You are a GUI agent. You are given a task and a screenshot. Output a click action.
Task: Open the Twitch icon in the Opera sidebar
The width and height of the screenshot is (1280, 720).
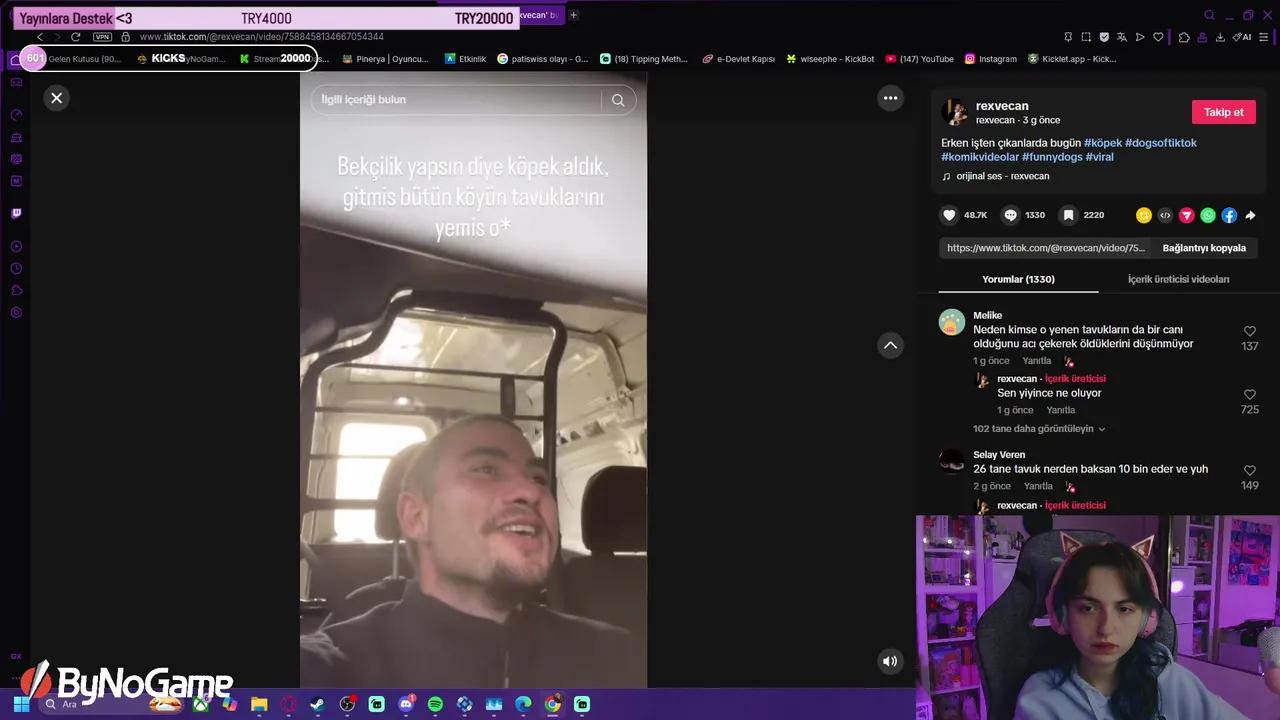(x=16, y=213)
